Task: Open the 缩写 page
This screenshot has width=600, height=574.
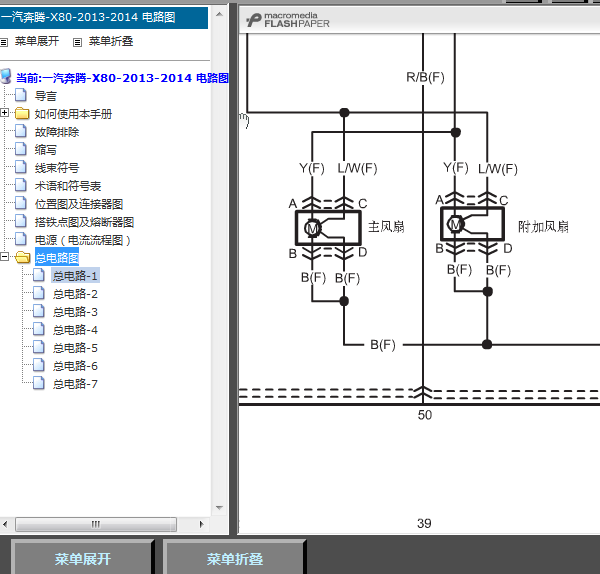Action: [x=46, y=150]
